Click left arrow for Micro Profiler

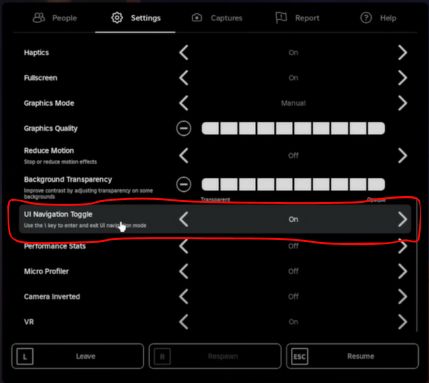click(x=184, y=271)
